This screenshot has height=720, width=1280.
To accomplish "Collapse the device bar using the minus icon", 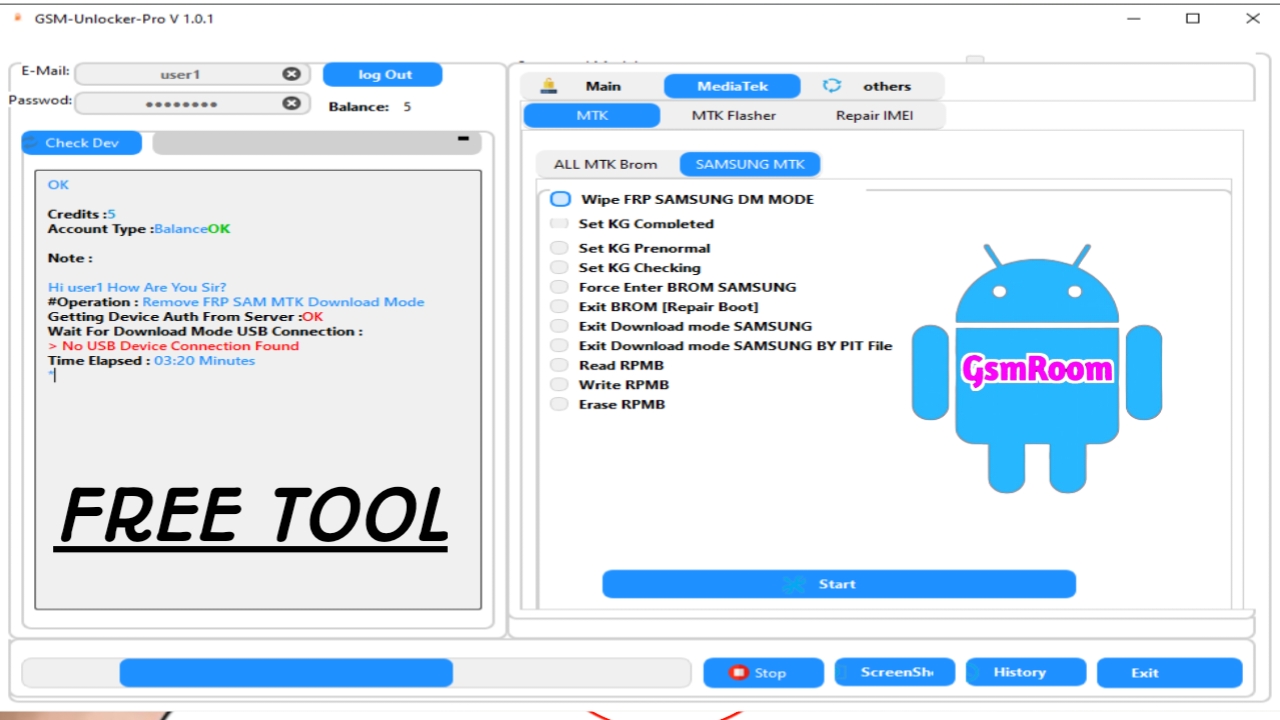I will pos(463,139).
